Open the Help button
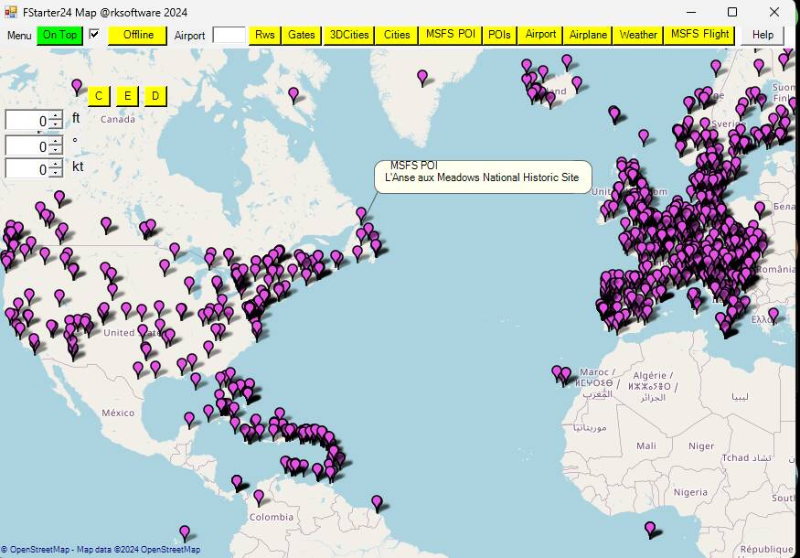Viewport: 800px width, 558px height. (x=762, y=35)
